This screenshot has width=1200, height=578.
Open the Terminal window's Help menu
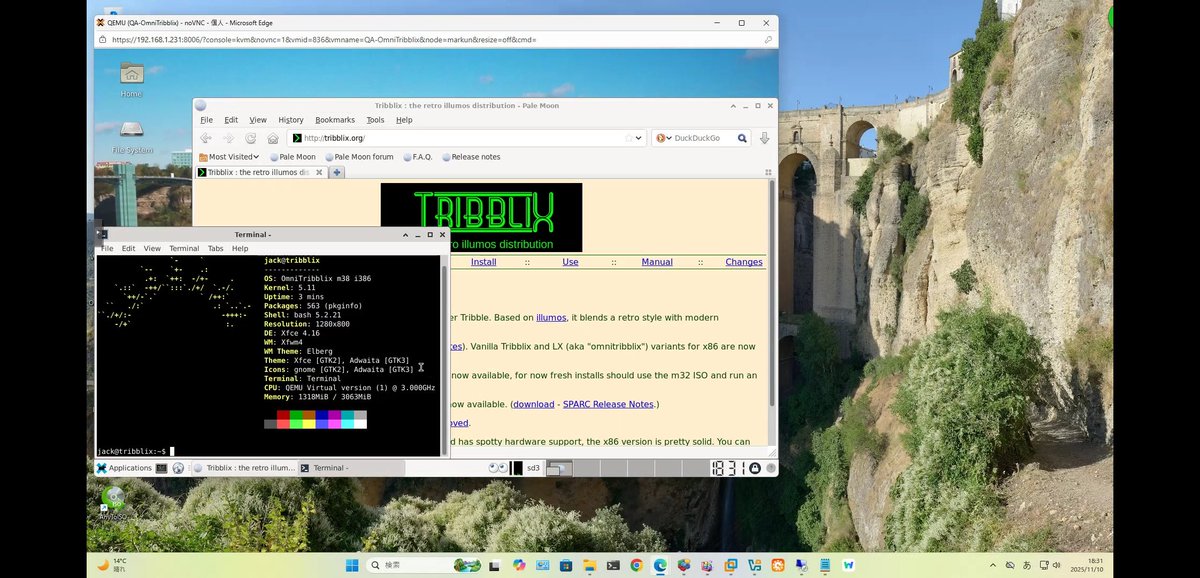point(240,248)
